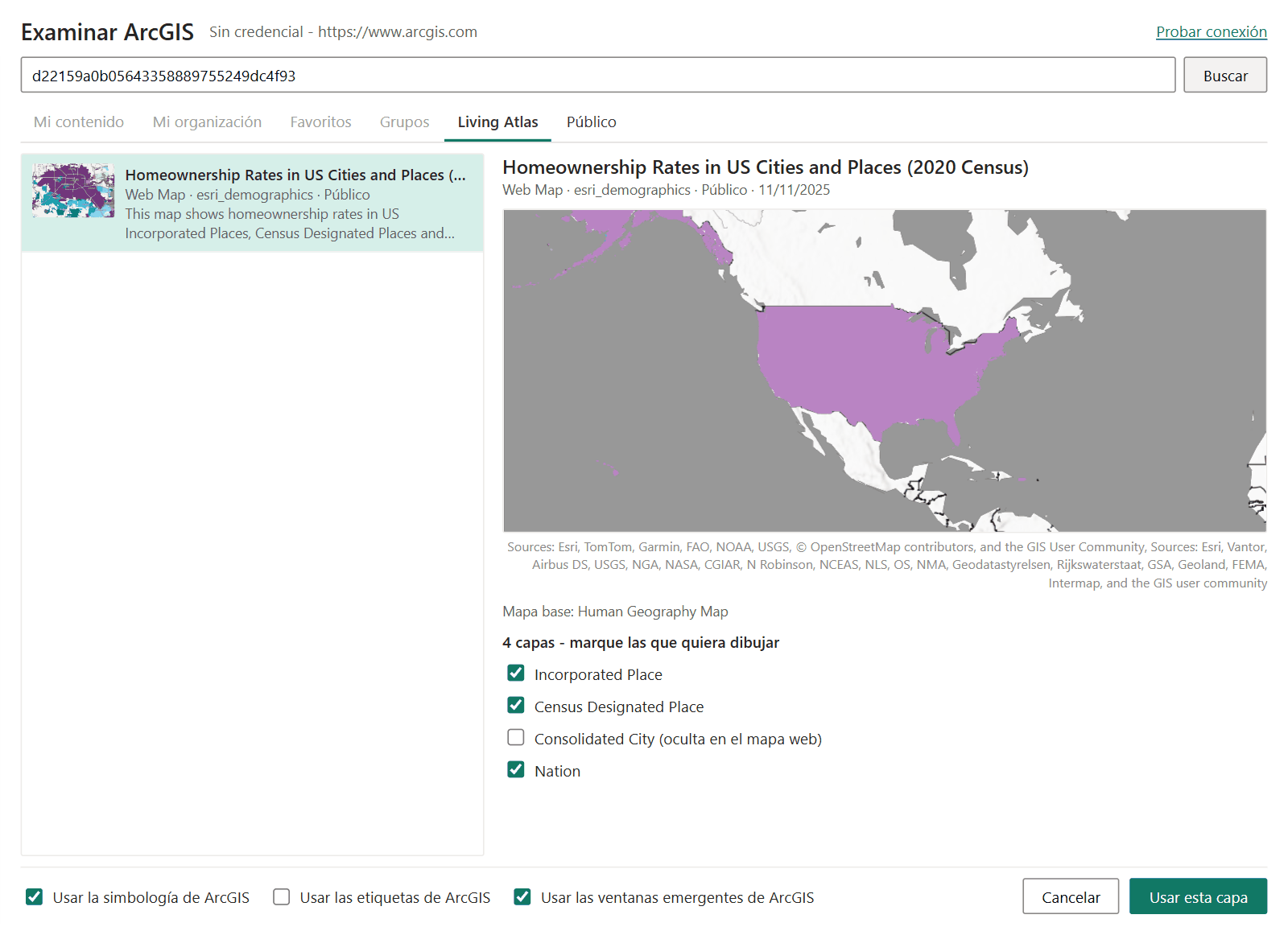Viewport: 1288px width, 927px height.
Task: Toggle Usar las ventanas emergentes de ArcGIS
Action: (x=522, y=896)
